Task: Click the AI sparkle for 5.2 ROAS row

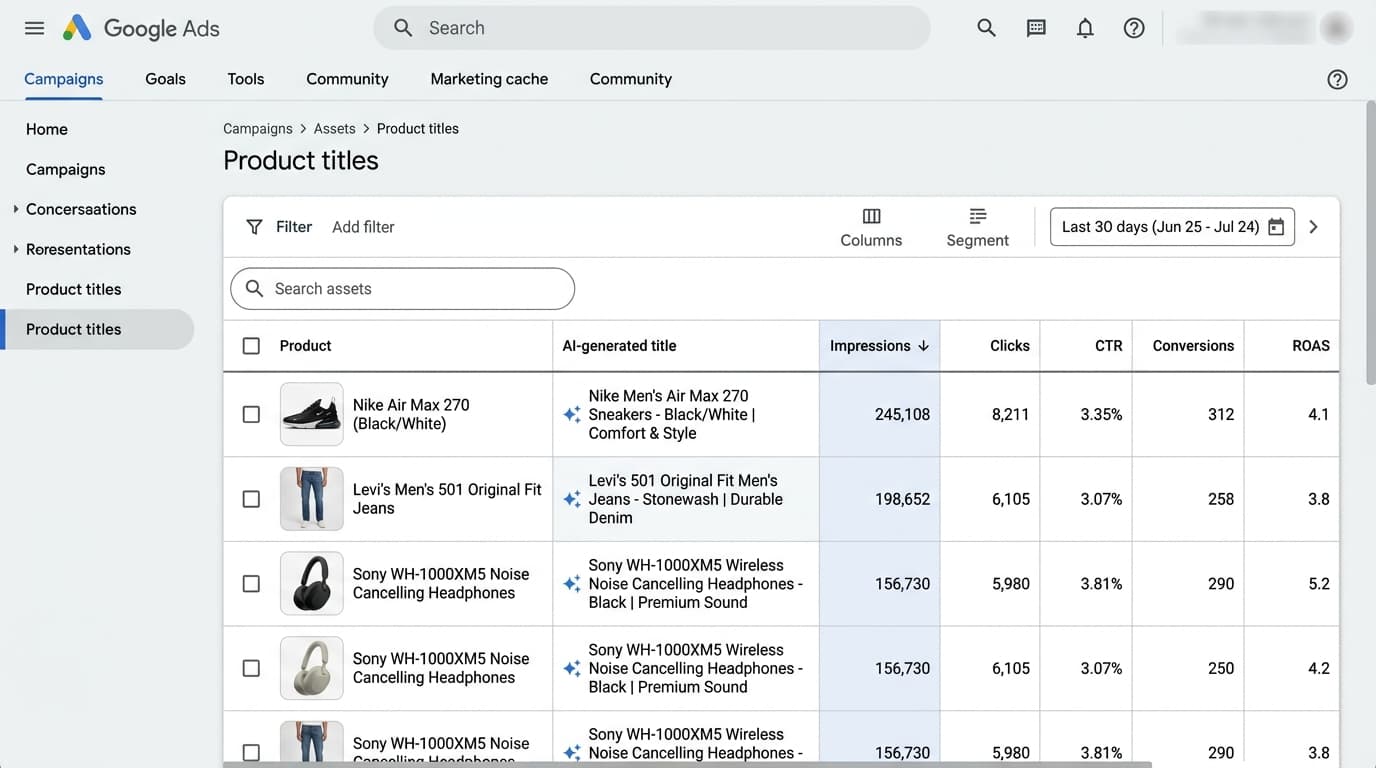Action: [572, 584]
